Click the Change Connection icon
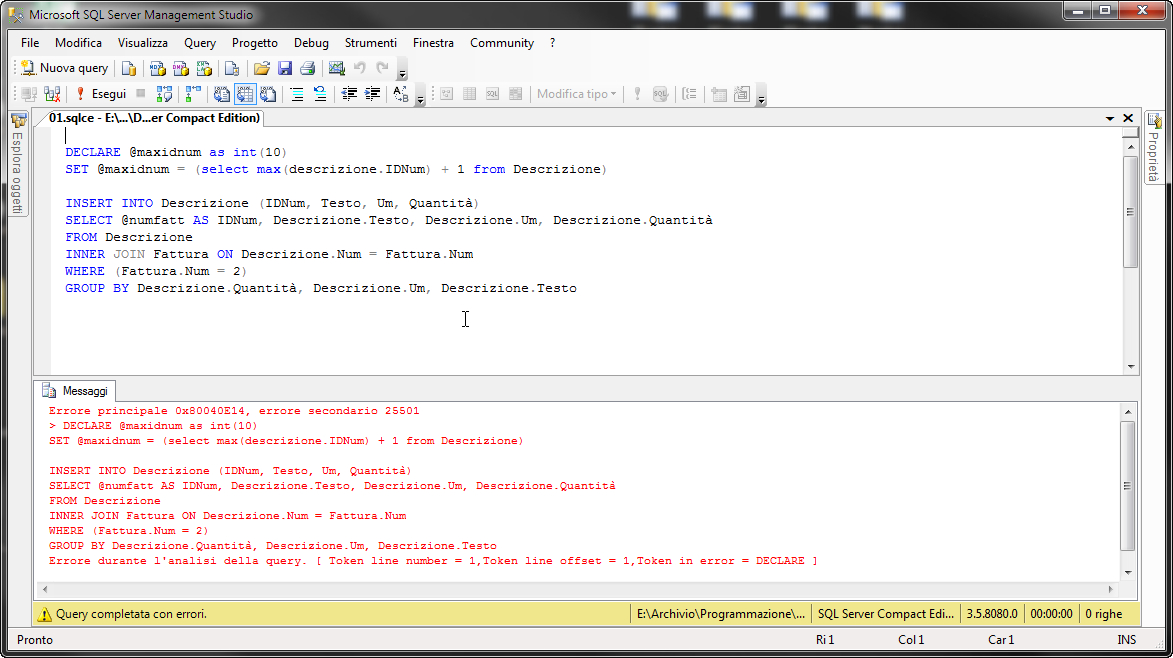Screen dimensions: 1173x658 (52, 94)
